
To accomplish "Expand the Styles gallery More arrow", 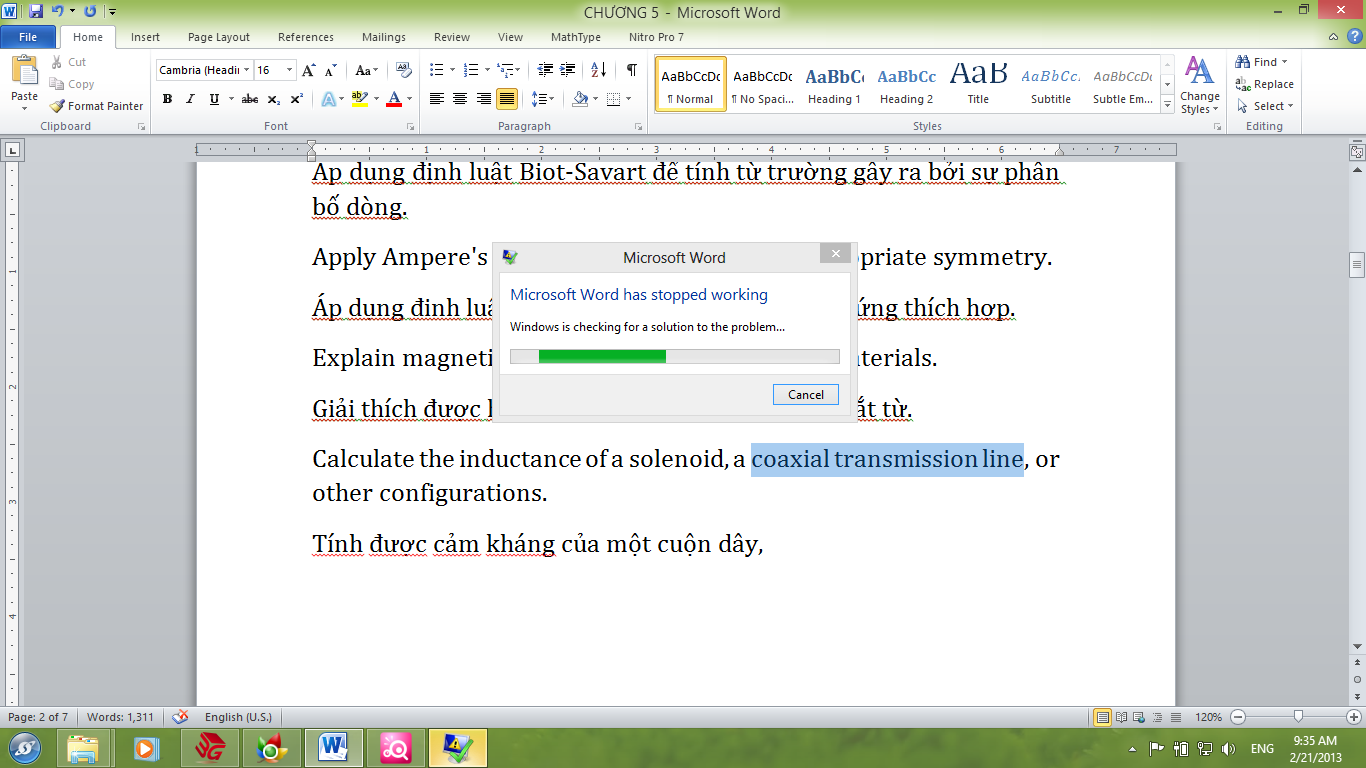I will click(x=1167, y=106).
